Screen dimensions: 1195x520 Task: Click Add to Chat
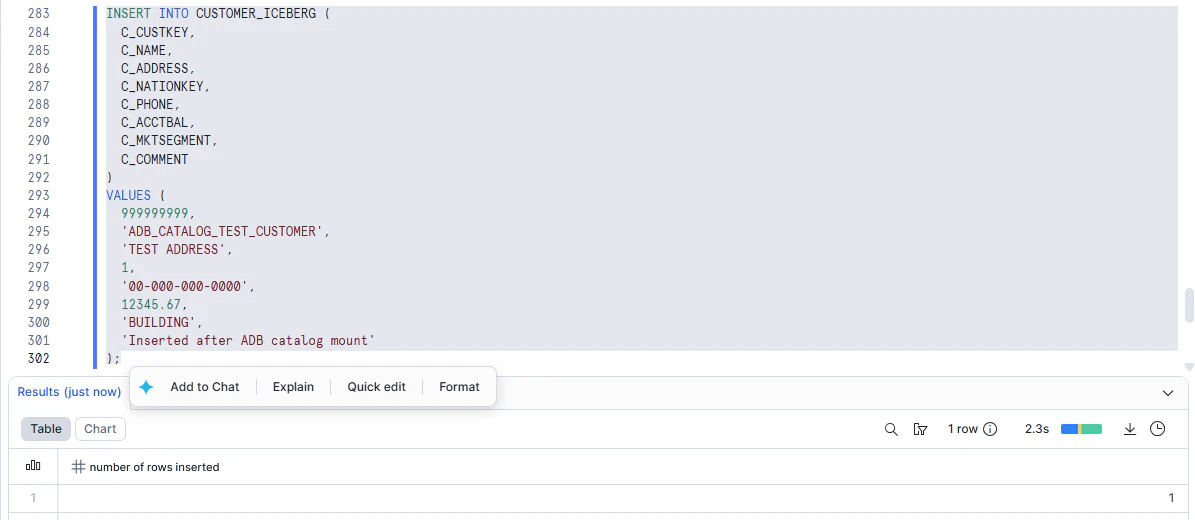click(x=204, y=387)
